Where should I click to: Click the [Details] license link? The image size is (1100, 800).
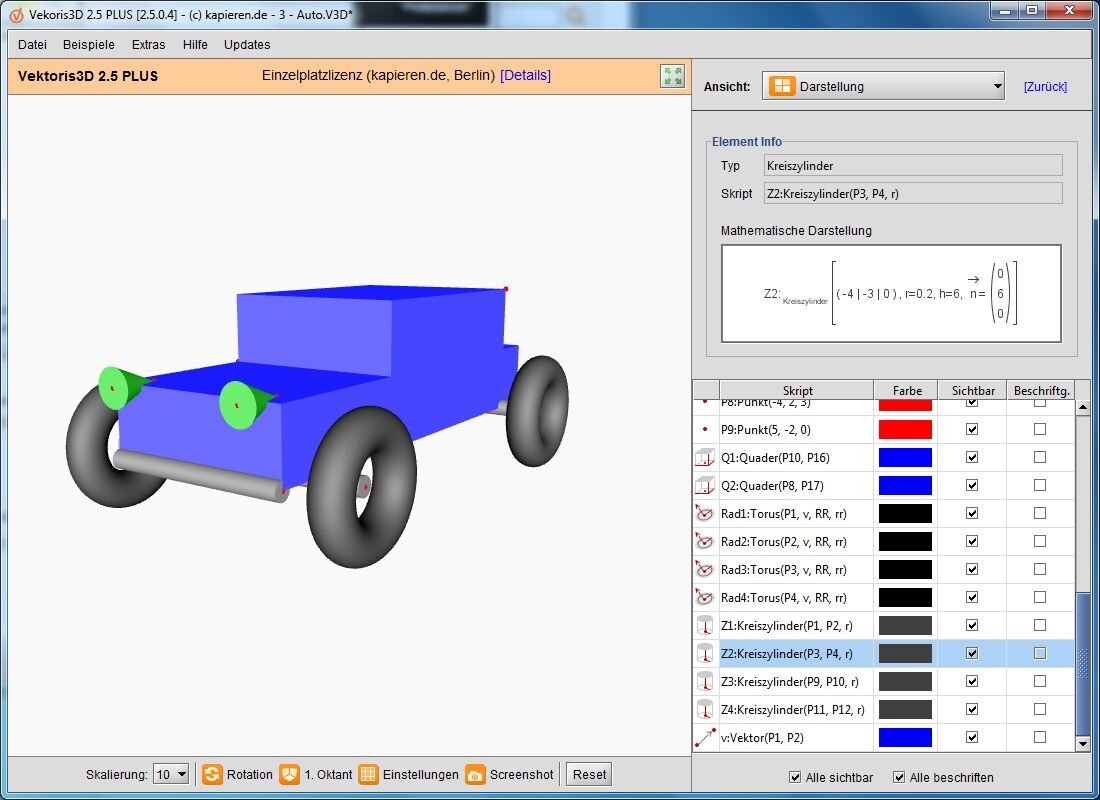pyautogui.click(x=525, y=76)
